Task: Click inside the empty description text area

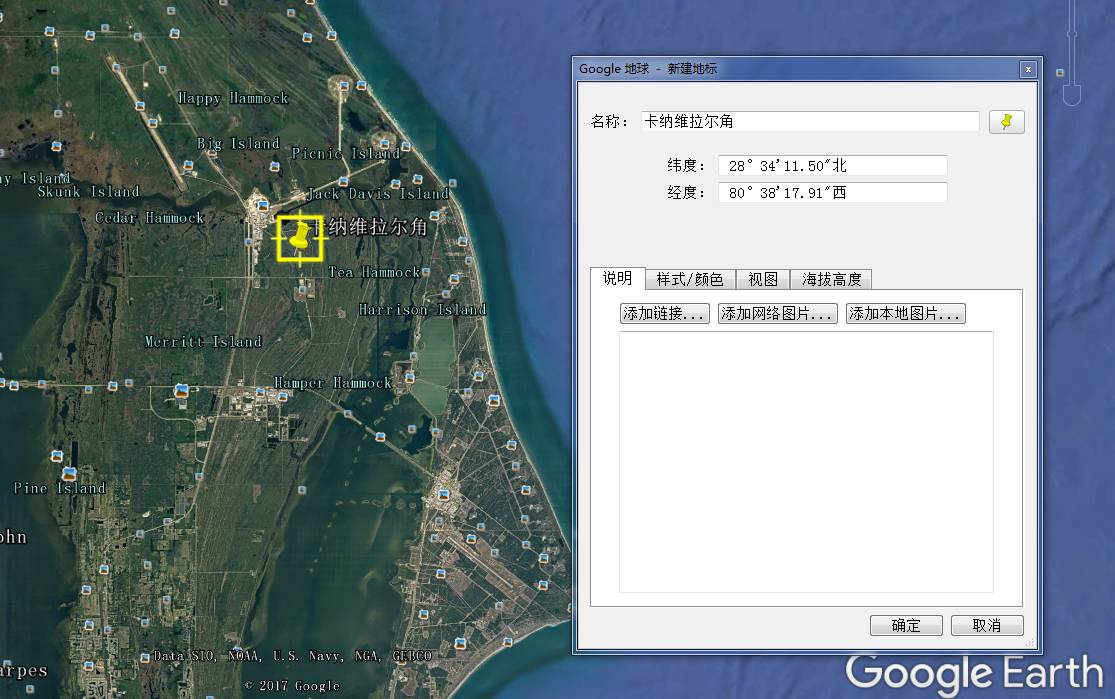Action: pyautogui.click(x=806, y=461)
